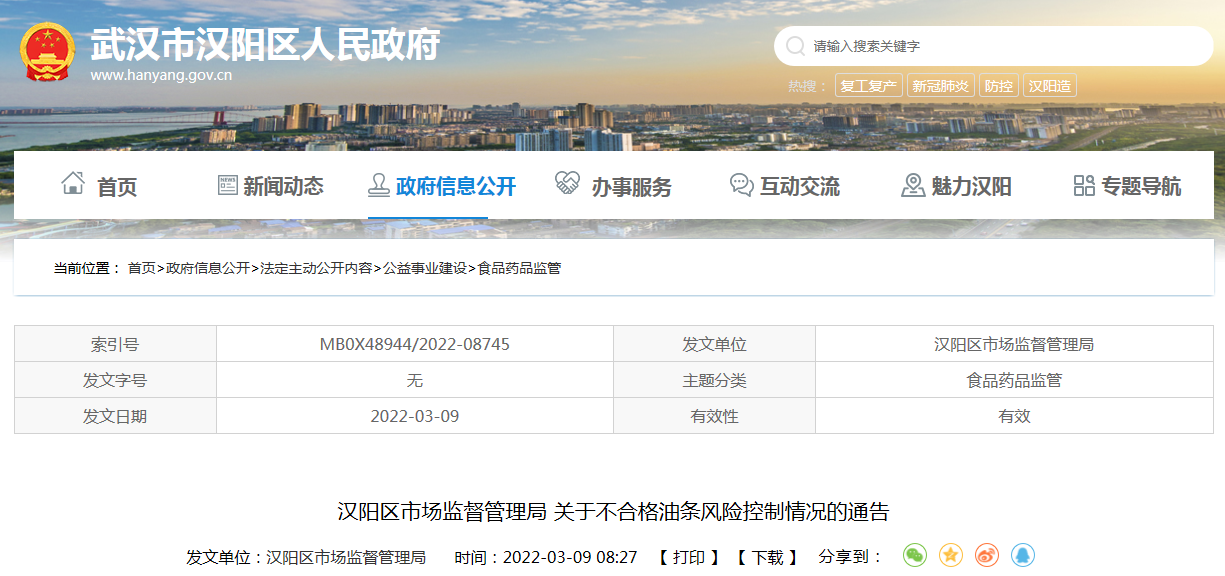
Task: Click the location pin Hanyang icon
Action: [913, 185]
